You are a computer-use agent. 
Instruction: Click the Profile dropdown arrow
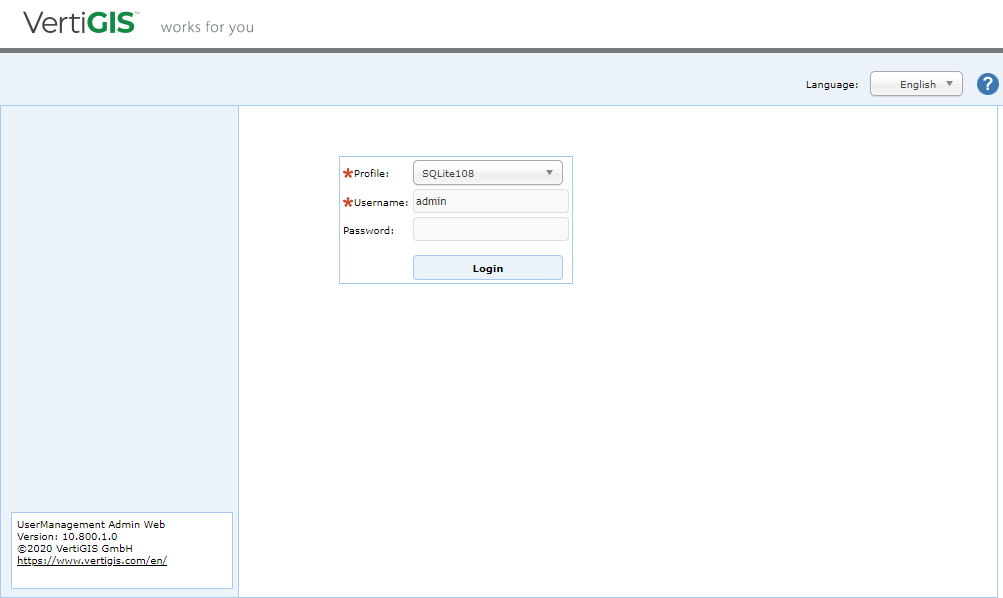[x=550, y=172]
